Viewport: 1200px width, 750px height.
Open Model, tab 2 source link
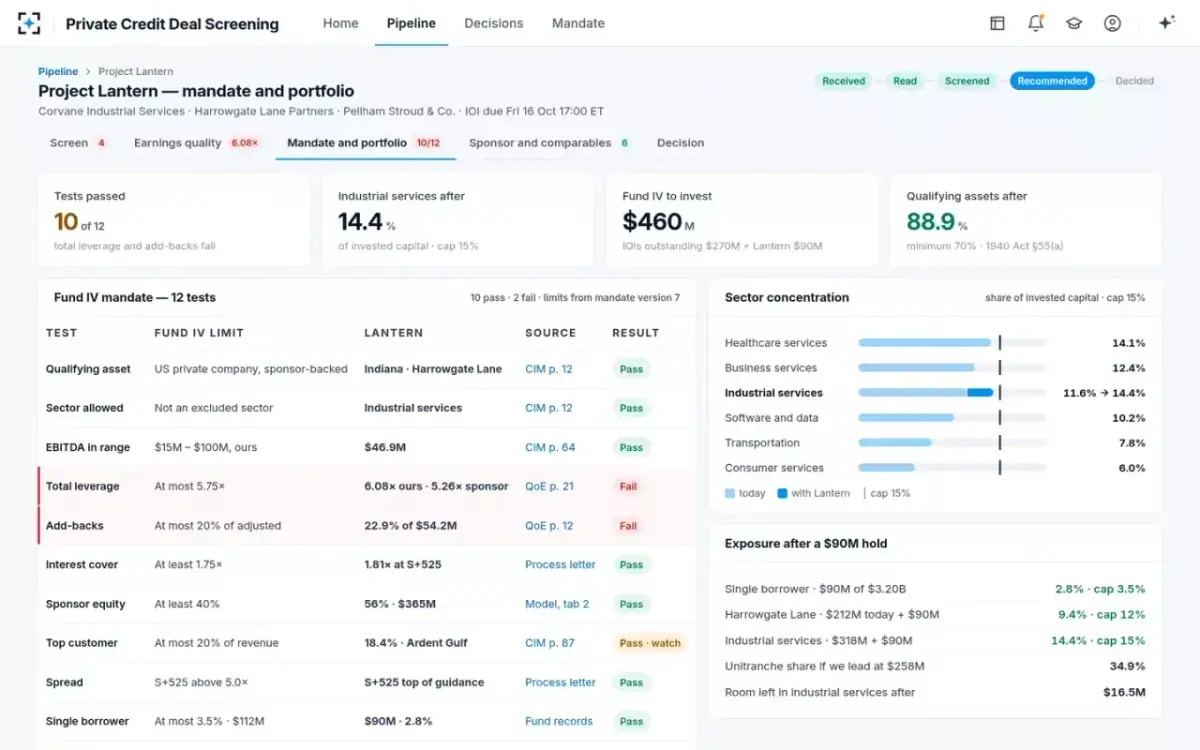click(557, 604)
